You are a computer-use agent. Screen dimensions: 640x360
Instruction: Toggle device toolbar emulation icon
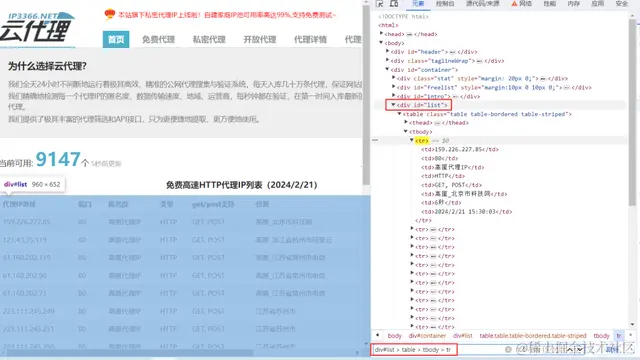point(394,4)
